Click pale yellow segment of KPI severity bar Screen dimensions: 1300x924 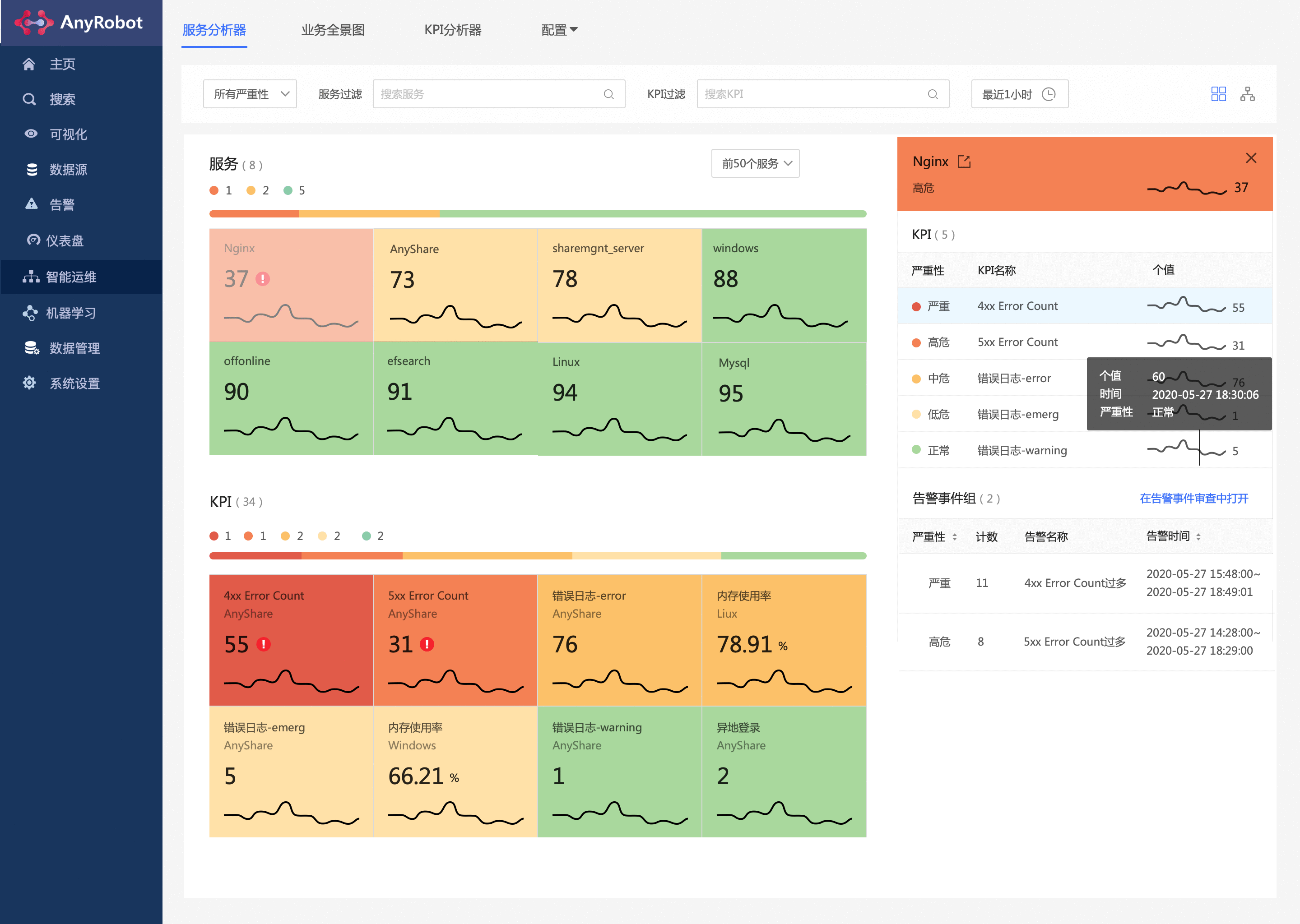646,556
